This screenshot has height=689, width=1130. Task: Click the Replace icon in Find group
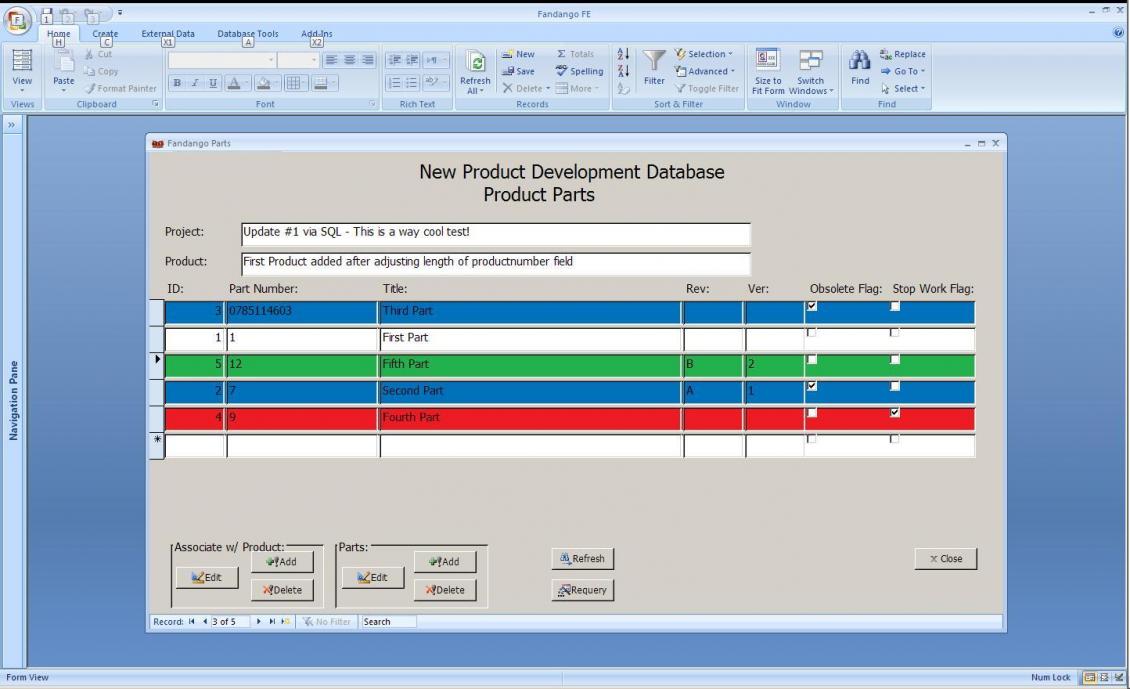[886, 54]
